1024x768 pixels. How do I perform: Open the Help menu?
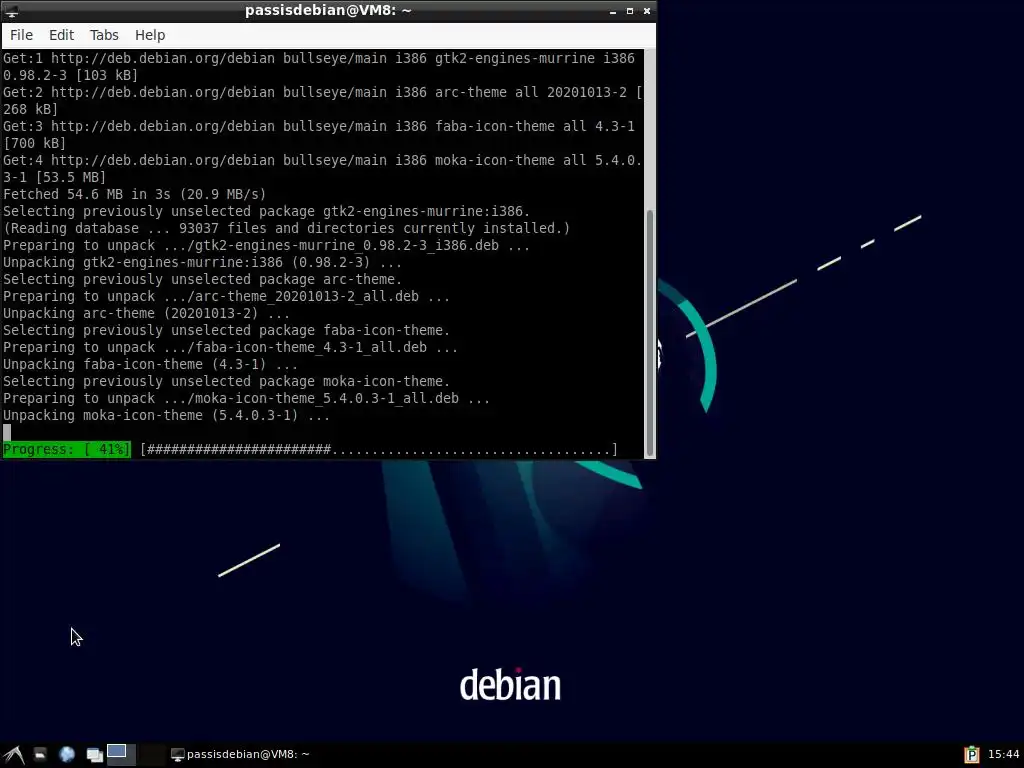(150, 35)
